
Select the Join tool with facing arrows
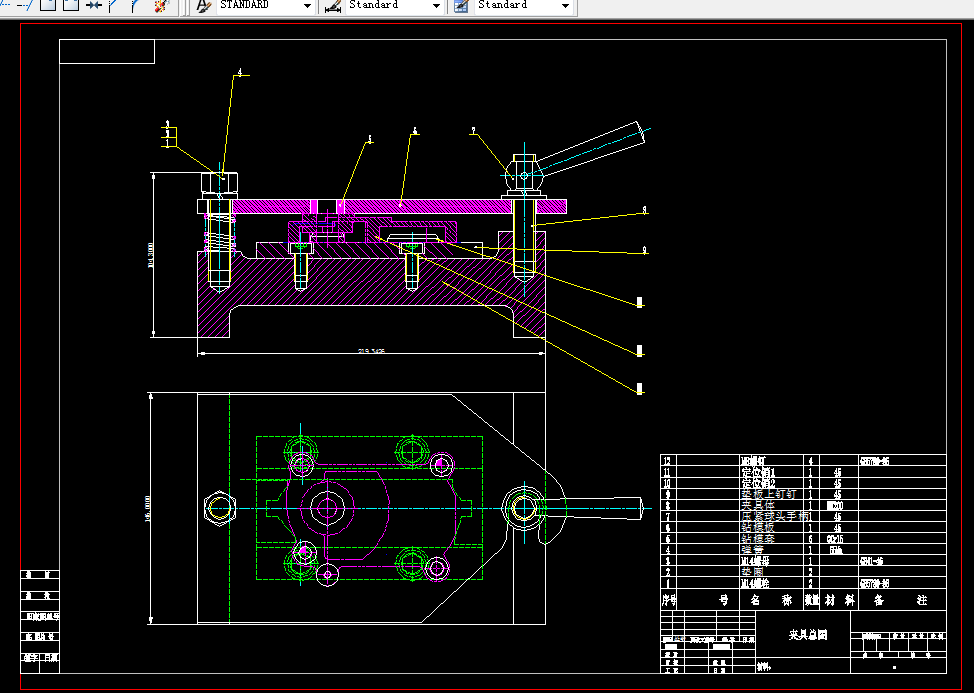click(93, 6)
